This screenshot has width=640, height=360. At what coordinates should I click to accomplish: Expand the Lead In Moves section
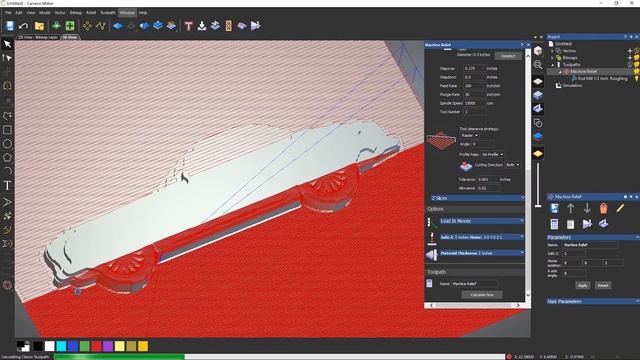[x=482, y=221]
